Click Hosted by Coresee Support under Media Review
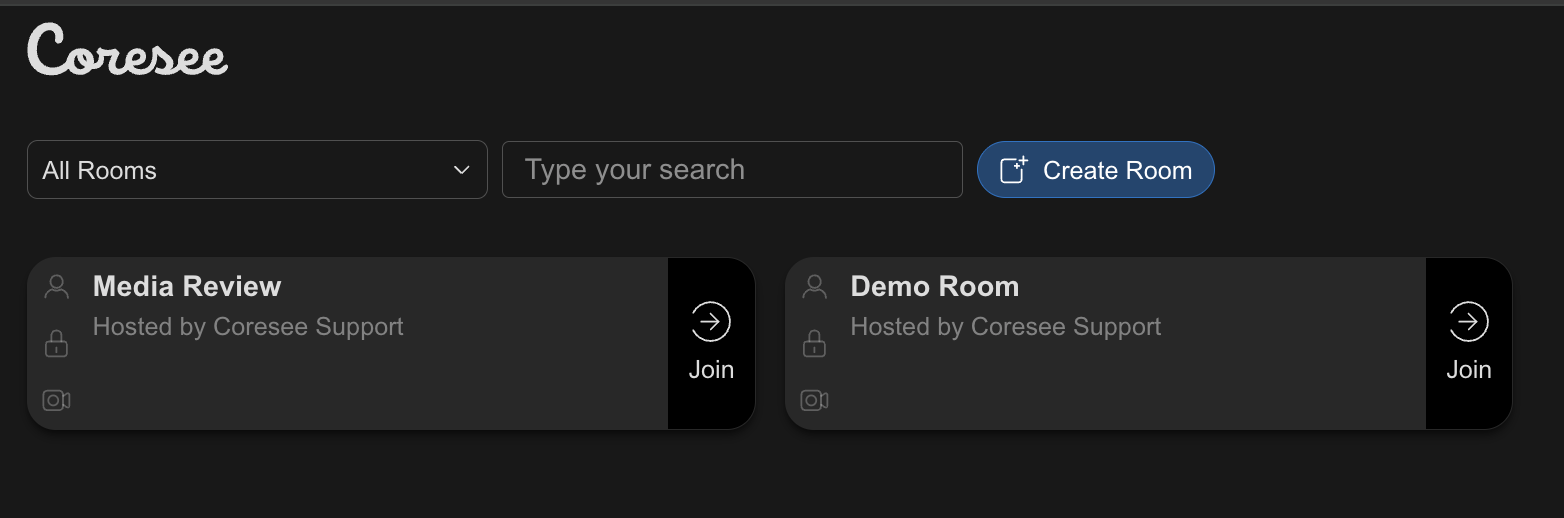This screenshot has width=1564, height=518. (x=248, y=327)
